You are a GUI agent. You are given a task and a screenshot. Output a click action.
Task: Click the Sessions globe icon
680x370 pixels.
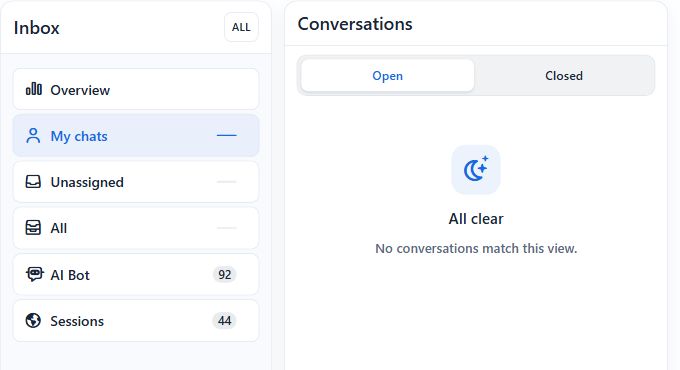[x=33, y=321]
